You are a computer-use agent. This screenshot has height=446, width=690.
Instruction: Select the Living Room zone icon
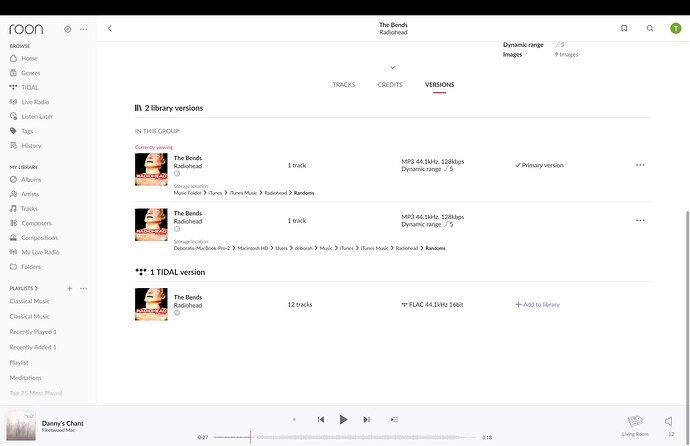635,421
